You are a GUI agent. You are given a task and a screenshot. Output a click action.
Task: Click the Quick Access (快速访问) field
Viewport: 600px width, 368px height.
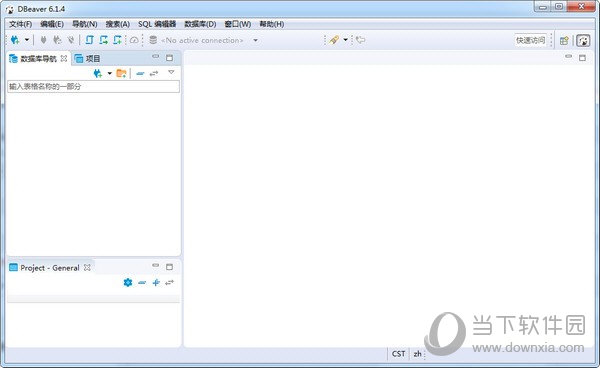pos(530,40)
